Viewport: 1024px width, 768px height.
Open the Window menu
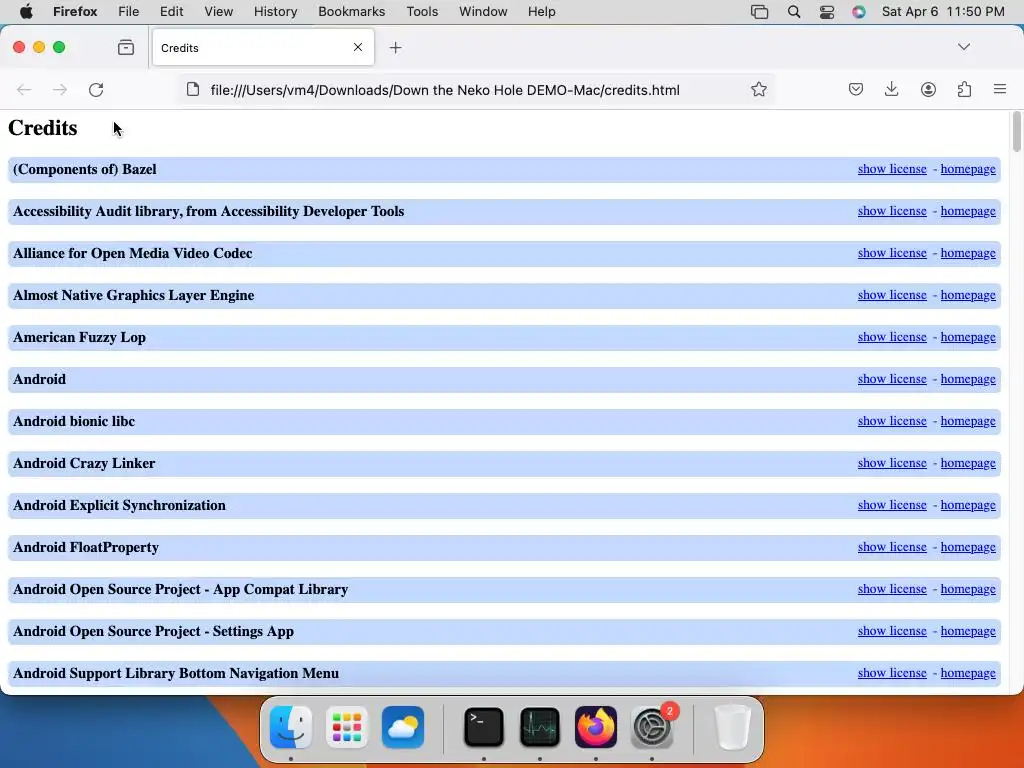pyautogui.click(x=483, y=12)
